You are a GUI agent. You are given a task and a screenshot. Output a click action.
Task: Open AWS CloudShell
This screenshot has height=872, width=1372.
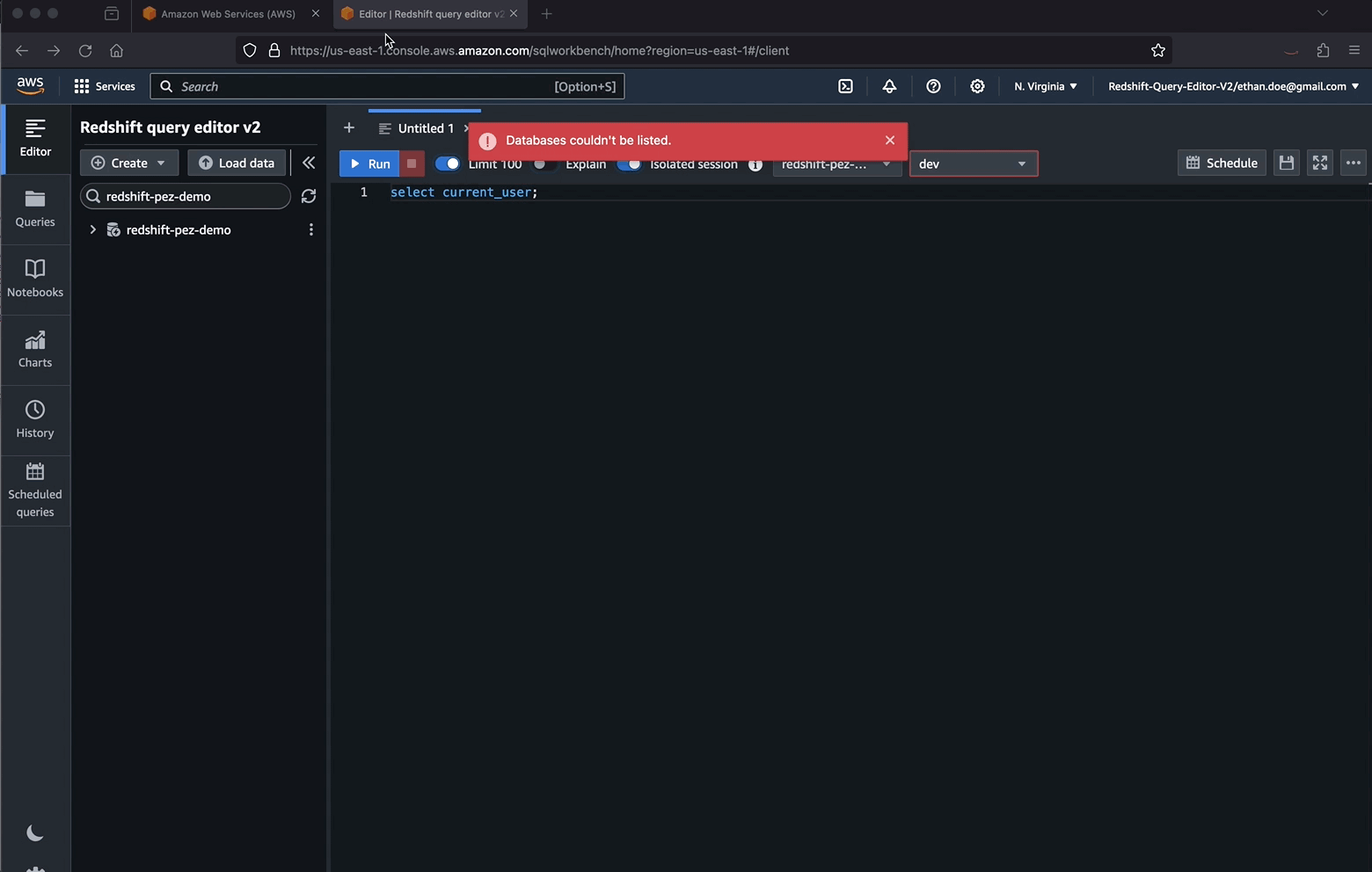click(x=845, y=86)
